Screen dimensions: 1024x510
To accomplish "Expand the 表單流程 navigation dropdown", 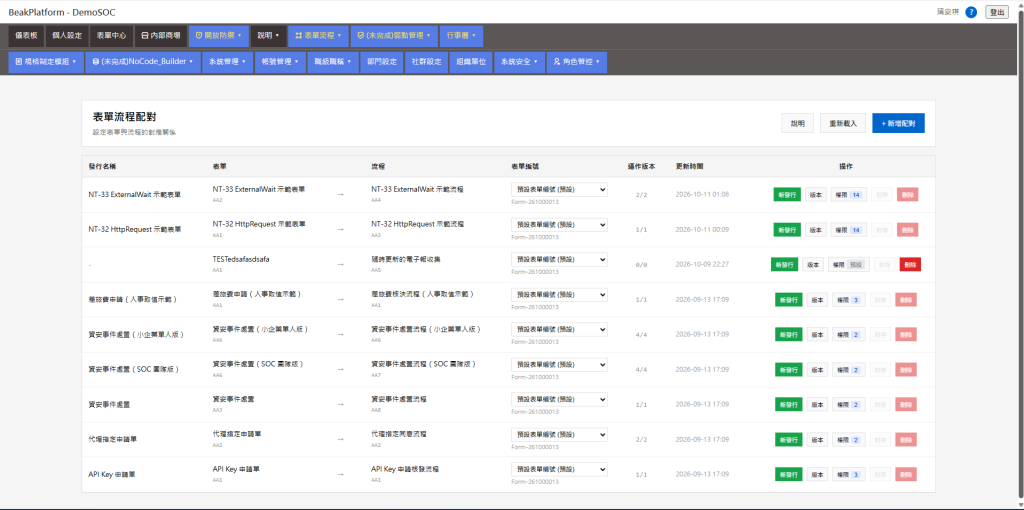I will click(318, 36).
